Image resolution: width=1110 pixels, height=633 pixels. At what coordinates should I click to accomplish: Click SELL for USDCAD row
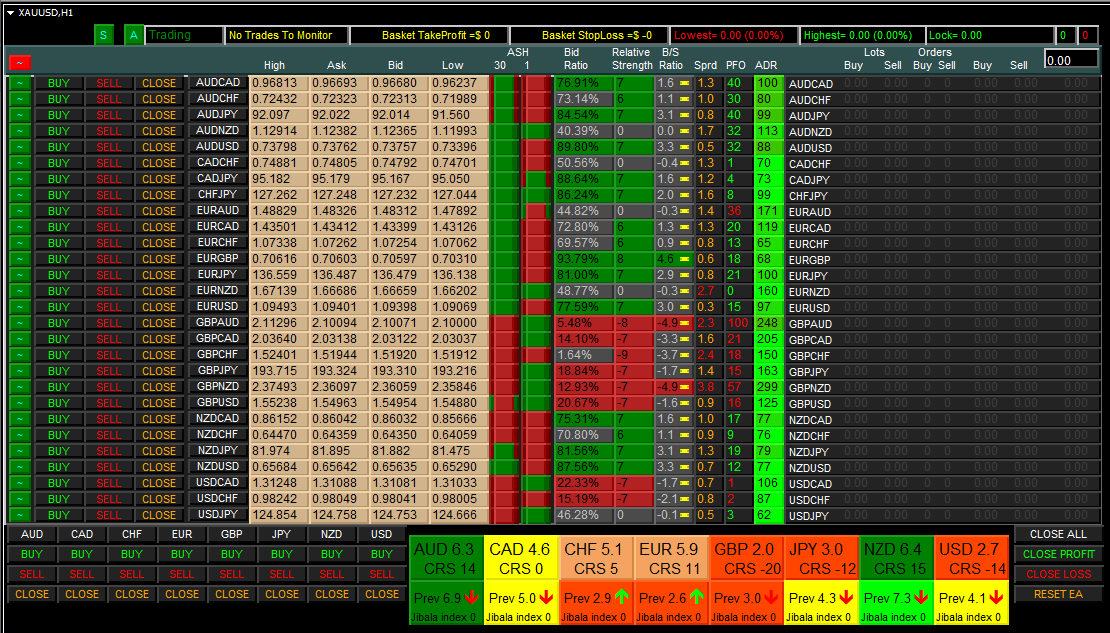pyautogui.click(x=108, y=483)
